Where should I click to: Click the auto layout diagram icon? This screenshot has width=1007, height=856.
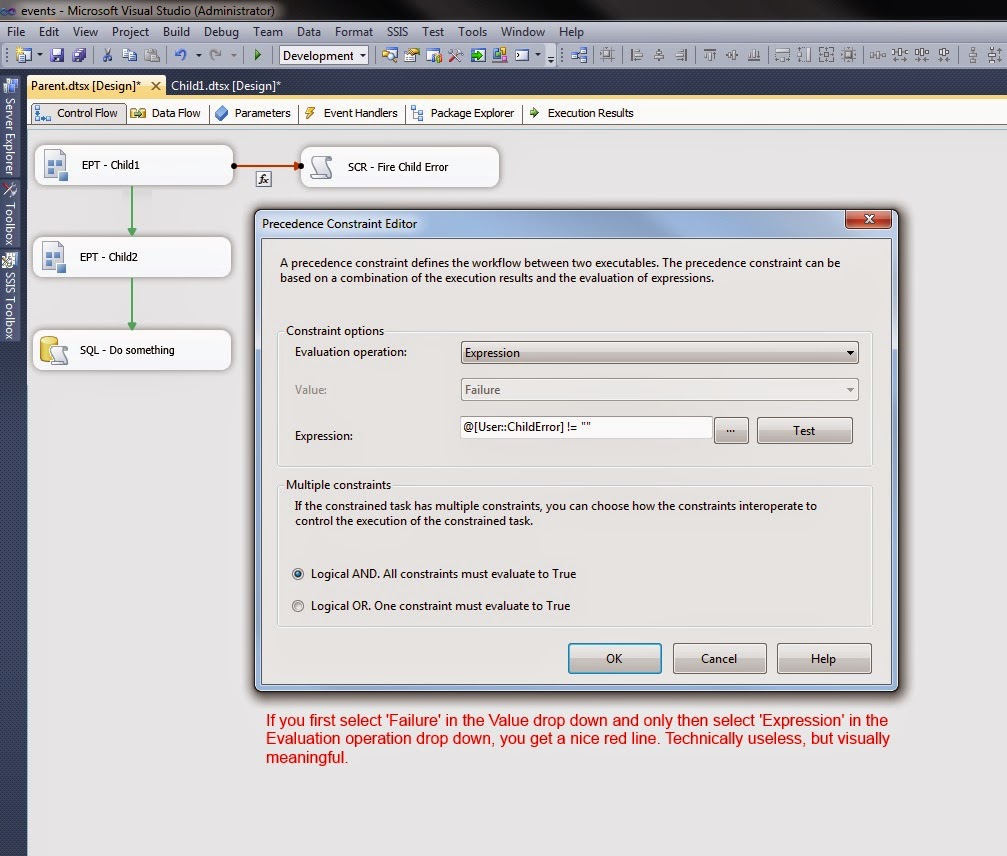click(579, 55)
